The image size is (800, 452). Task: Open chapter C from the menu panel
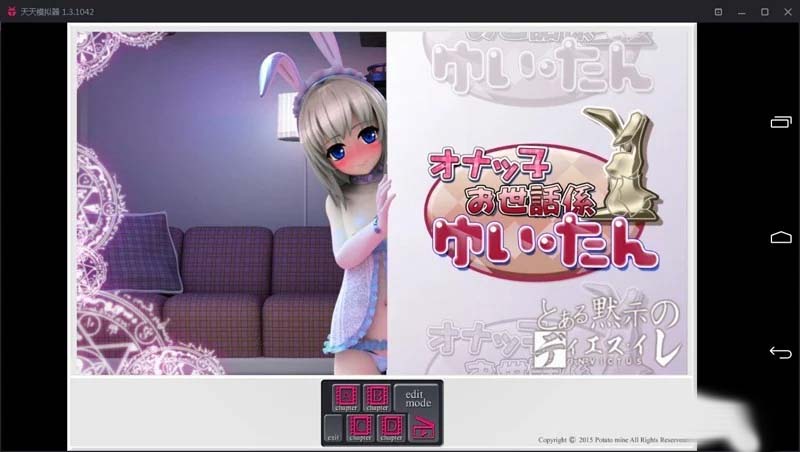(x=360, y=428)
